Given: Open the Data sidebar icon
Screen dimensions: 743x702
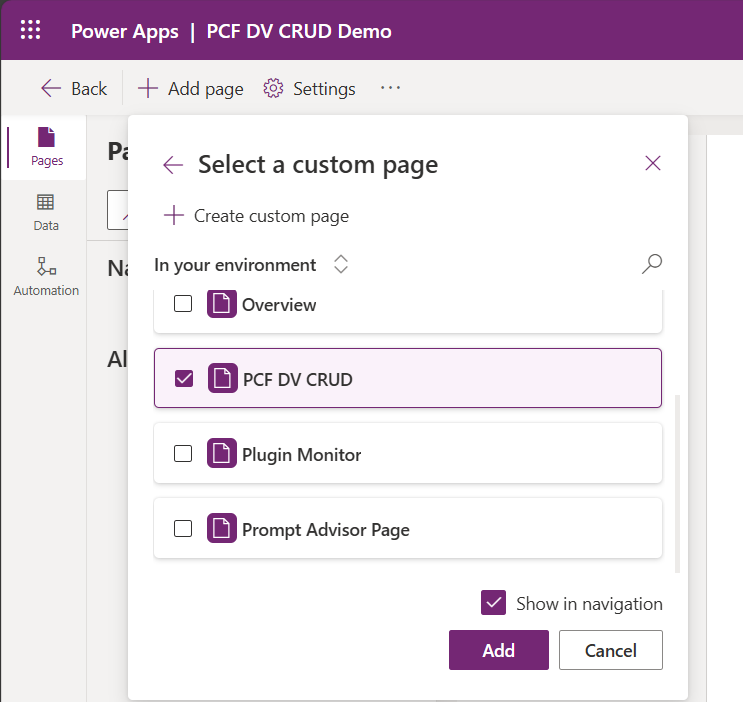Looking at the screenshot, I should [46, 212].
